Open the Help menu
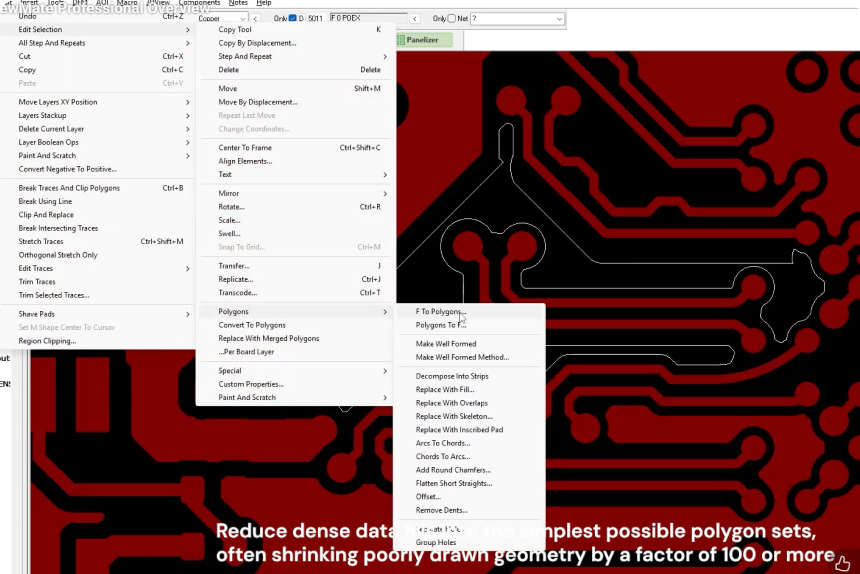 tap(264, 3)
